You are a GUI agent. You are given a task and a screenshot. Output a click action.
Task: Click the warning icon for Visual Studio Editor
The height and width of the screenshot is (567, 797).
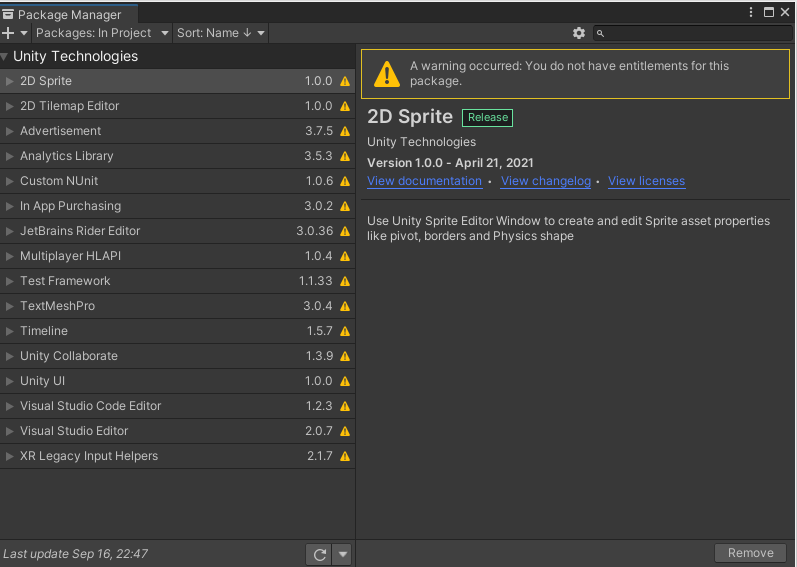coord(345,431)
